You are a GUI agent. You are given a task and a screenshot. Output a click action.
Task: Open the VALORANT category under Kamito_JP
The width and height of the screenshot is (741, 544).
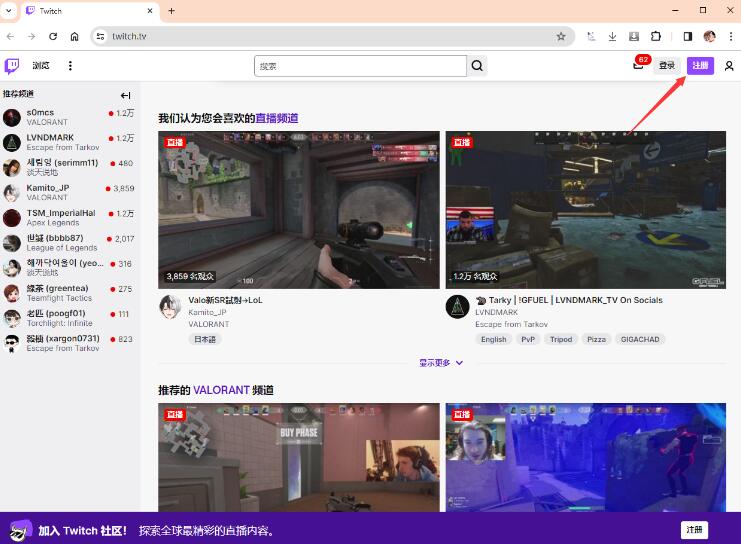pyautogui.click(x=209, y=324)
